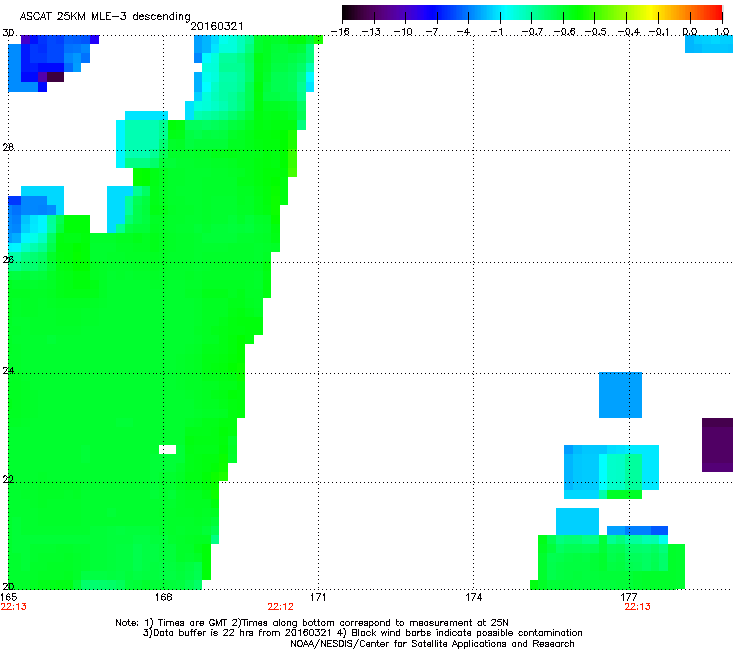
Task: Click the longitude label "165"
Action: click(x=9, y=597)
